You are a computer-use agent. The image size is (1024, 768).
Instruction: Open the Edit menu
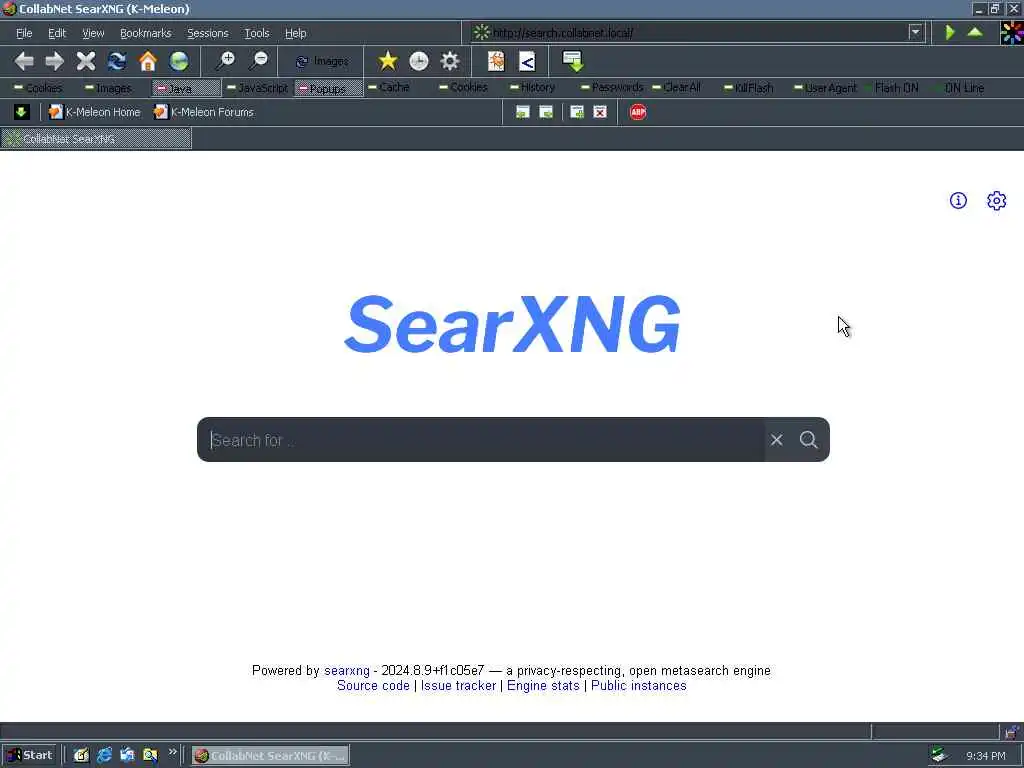[x=57, y=33]
